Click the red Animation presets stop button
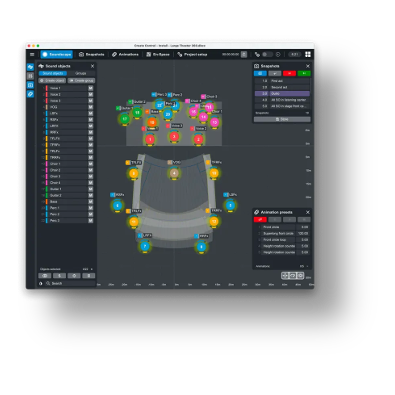The height and width of the screenshot is (395, 395). pos(260,219)
